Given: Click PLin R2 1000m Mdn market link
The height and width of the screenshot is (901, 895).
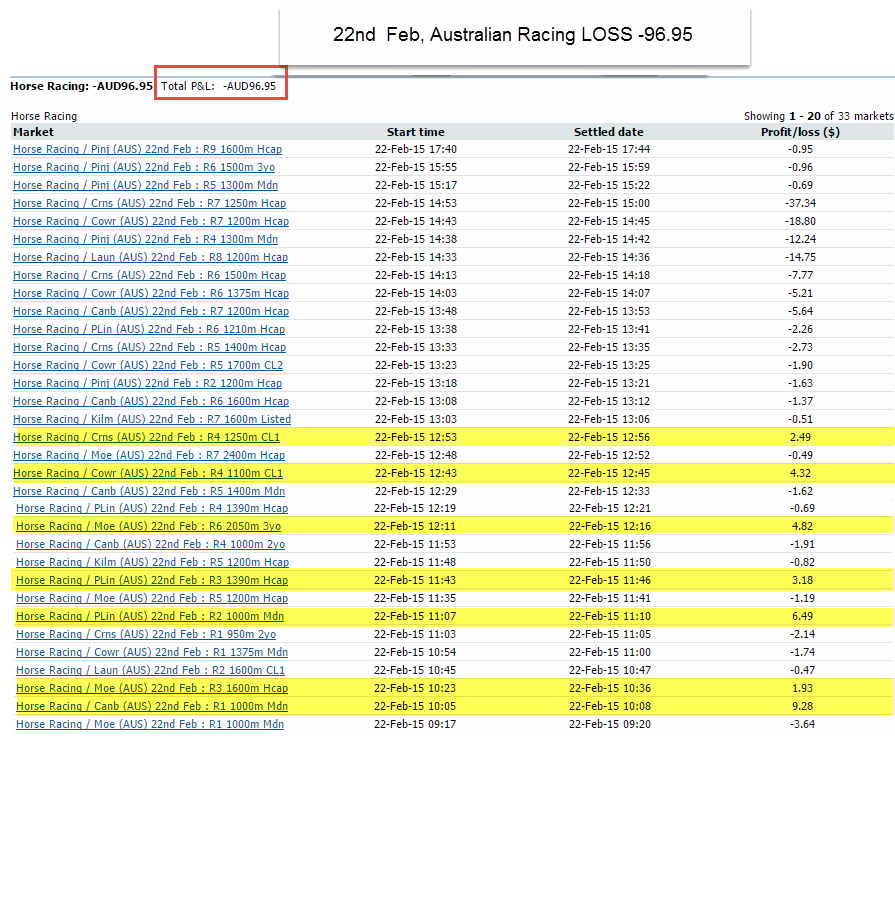Looking at the screenshot, I should pyautogui.click(x=150, y=616).
